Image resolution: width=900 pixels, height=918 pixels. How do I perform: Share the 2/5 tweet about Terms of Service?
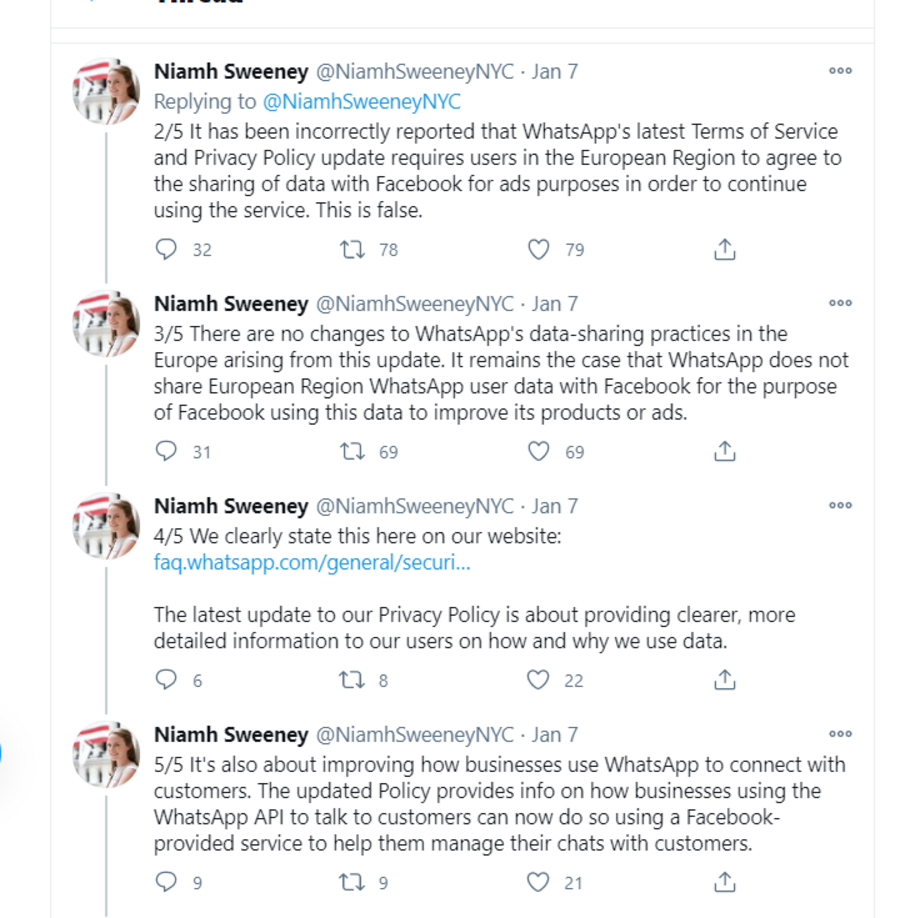[x=724, y=249]
